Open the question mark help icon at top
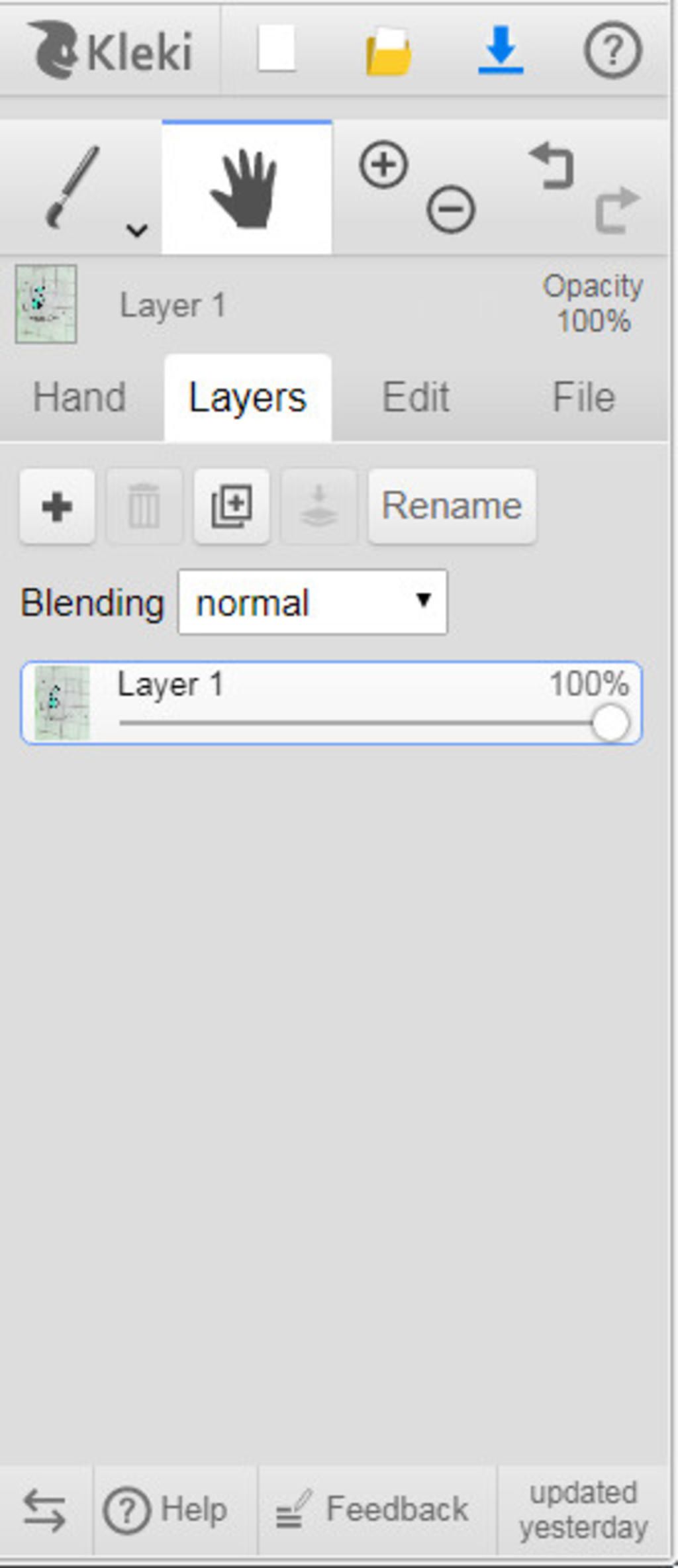678x1568 pixels. pos(612,50)
